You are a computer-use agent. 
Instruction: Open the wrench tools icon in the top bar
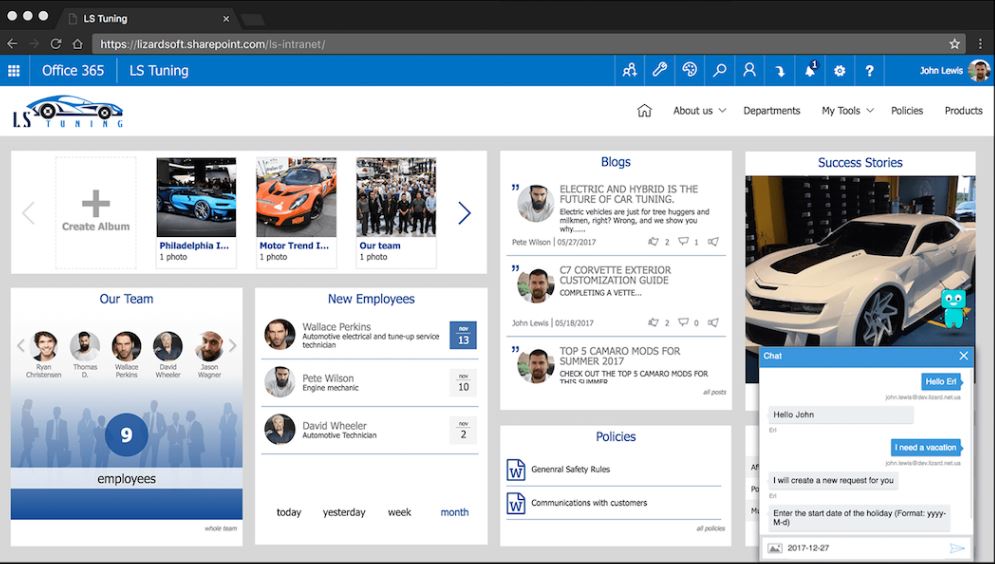[x=659, y=70]
